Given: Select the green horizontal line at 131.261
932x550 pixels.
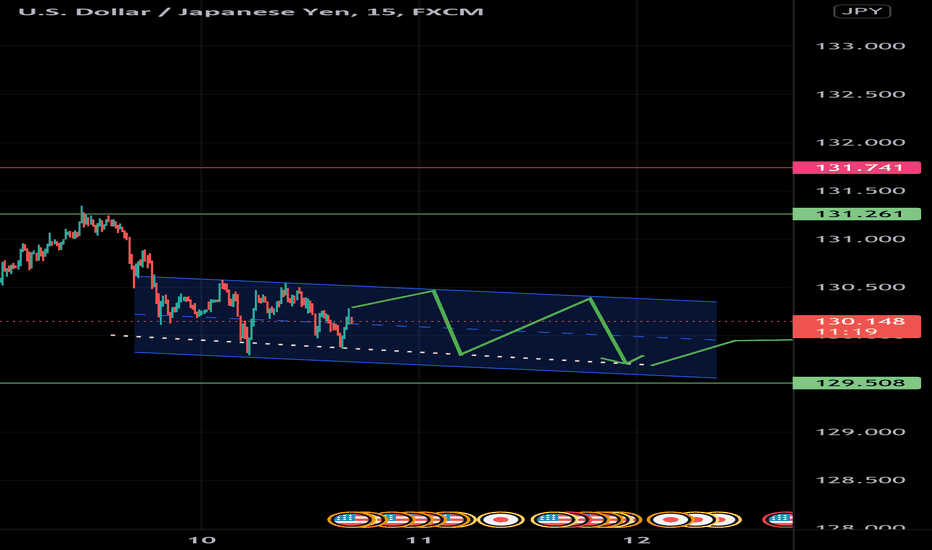Looking at the screenshot, I should point(396,214).
